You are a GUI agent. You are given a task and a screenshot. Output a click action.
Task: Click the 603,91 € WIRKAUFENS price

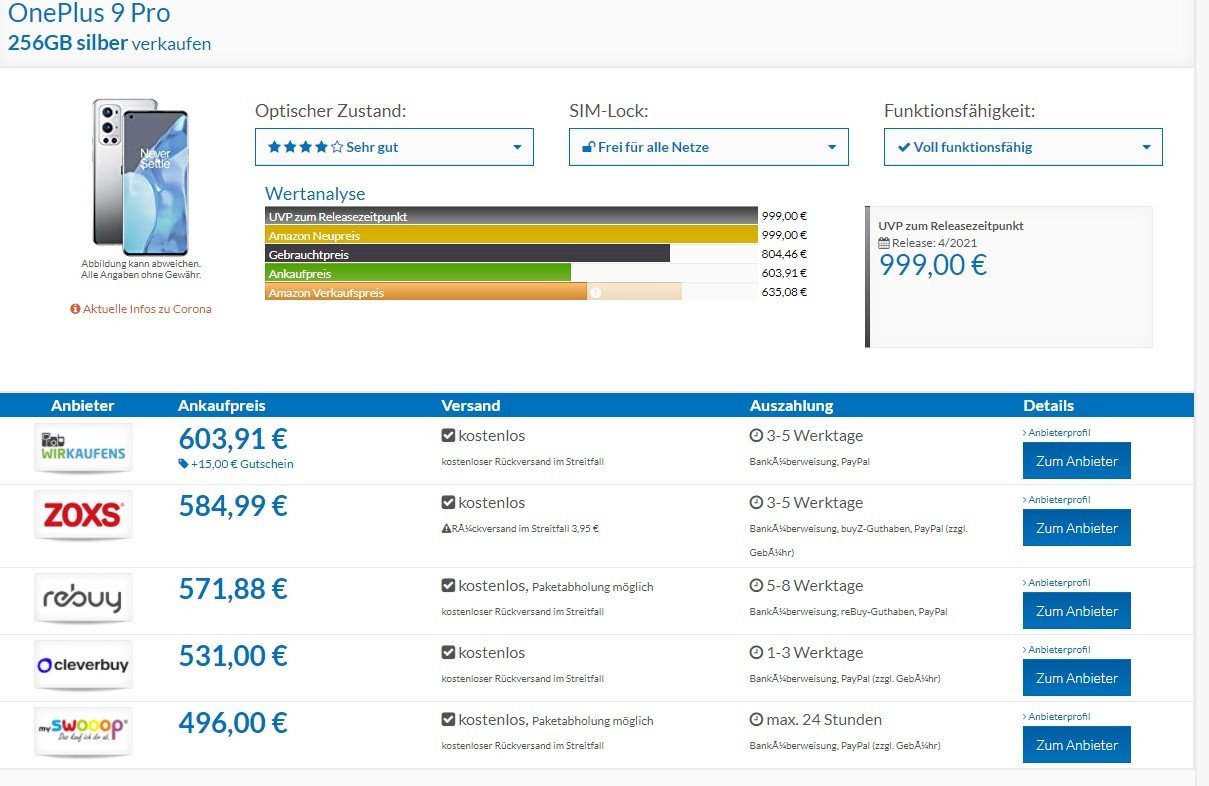pyautogui.click(x=233, y=438)
